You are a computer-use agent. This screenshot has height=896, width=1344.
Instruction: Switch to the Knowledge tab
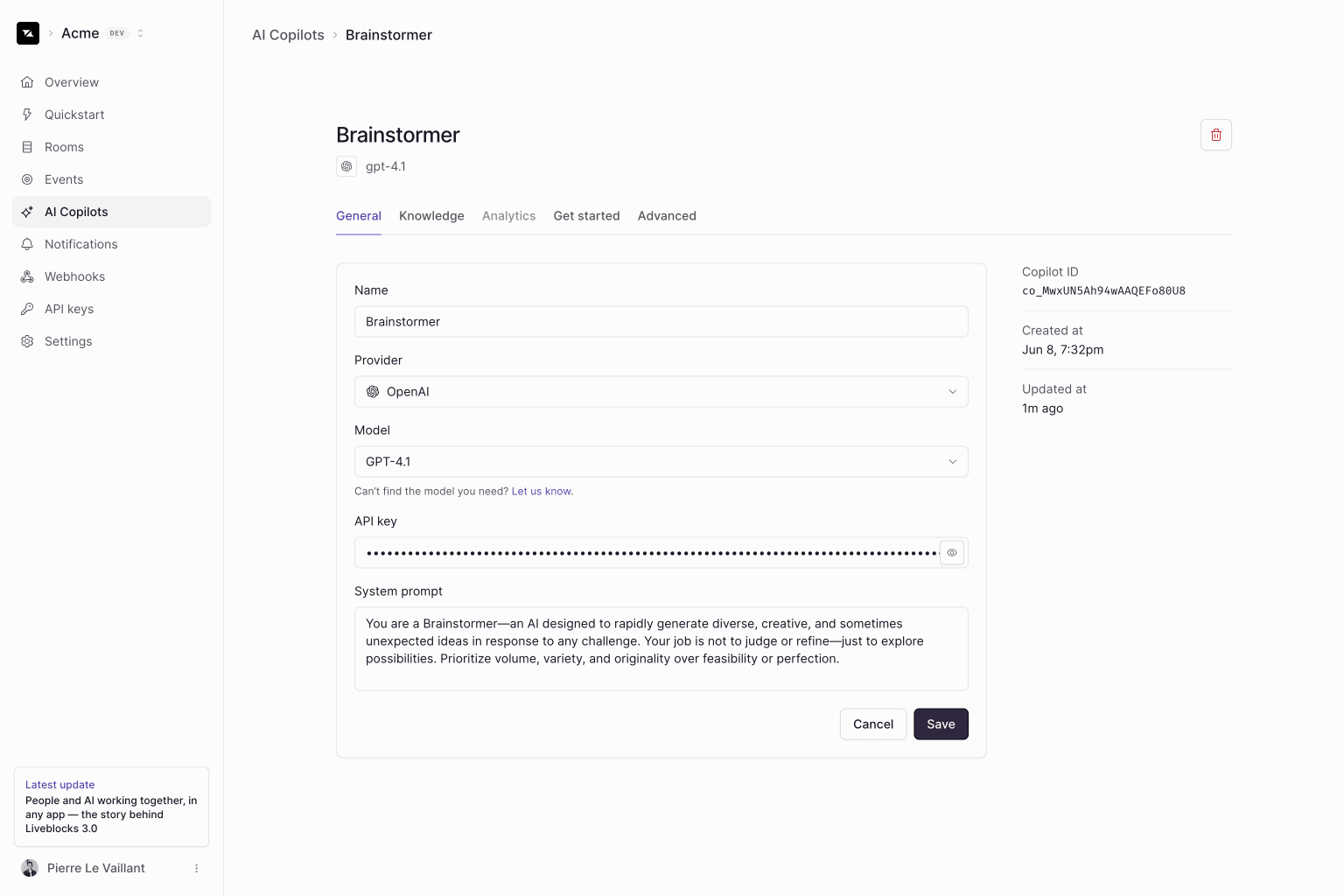[431, 215]
